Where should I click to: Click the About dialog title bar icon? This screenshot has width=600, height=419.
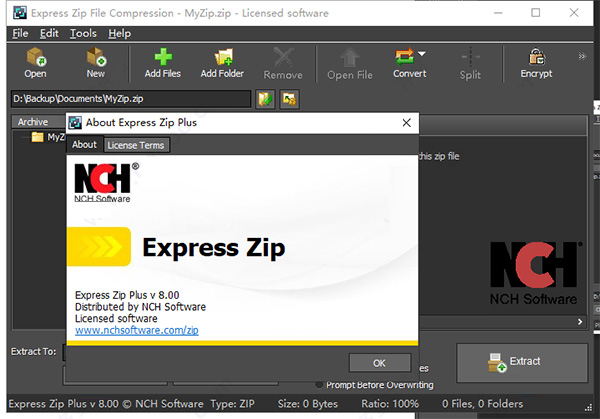pos(75,123)
